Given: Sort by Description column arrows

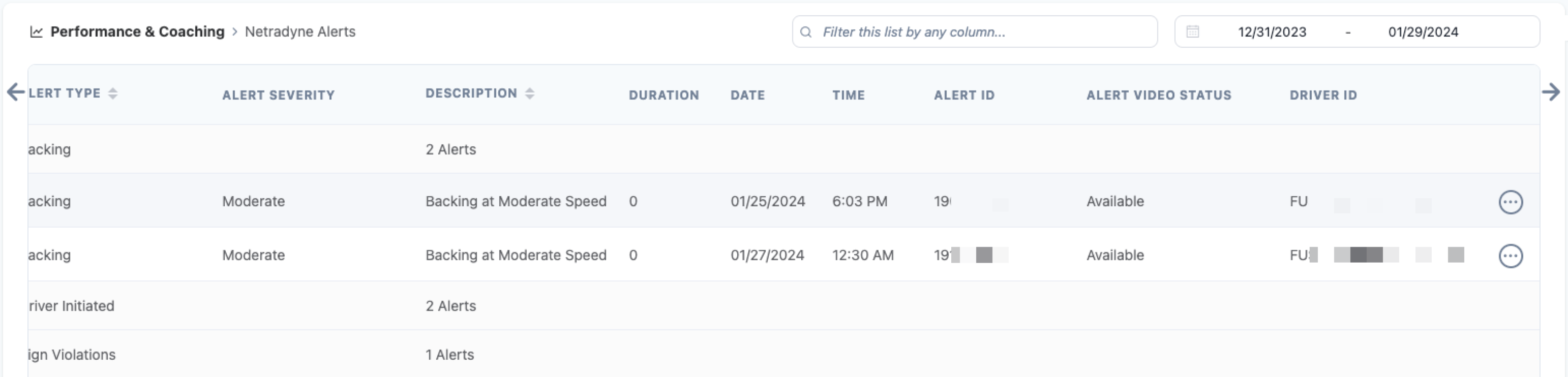Looking at the screenshot, I should (530, 93).
